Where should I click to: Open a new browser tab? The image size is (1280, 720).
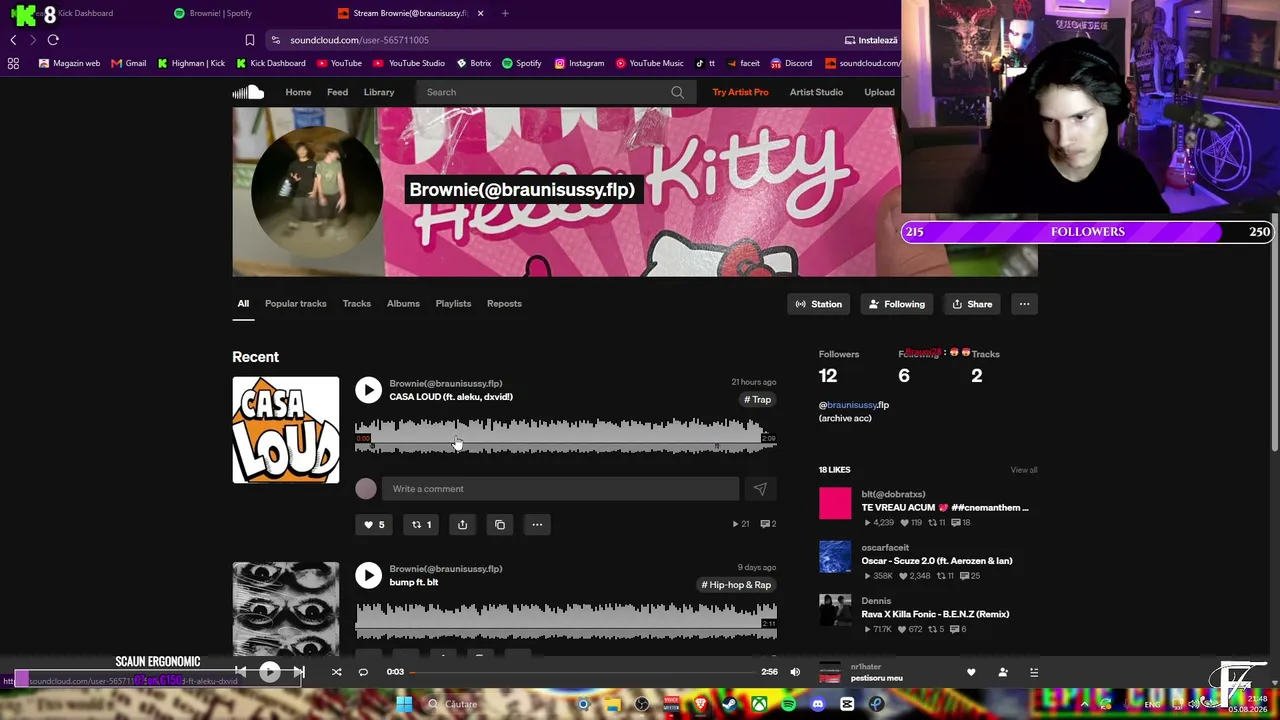point(505,13)
